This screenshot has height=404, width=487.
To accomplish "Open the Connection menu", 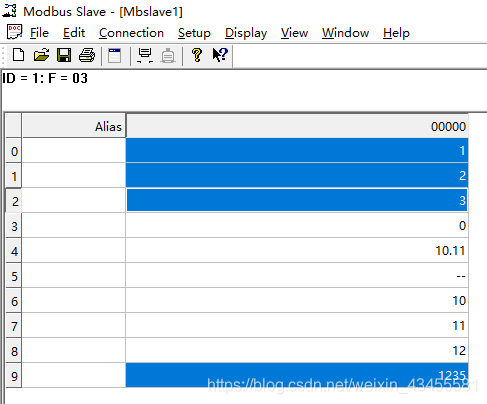I will [131, 33].
